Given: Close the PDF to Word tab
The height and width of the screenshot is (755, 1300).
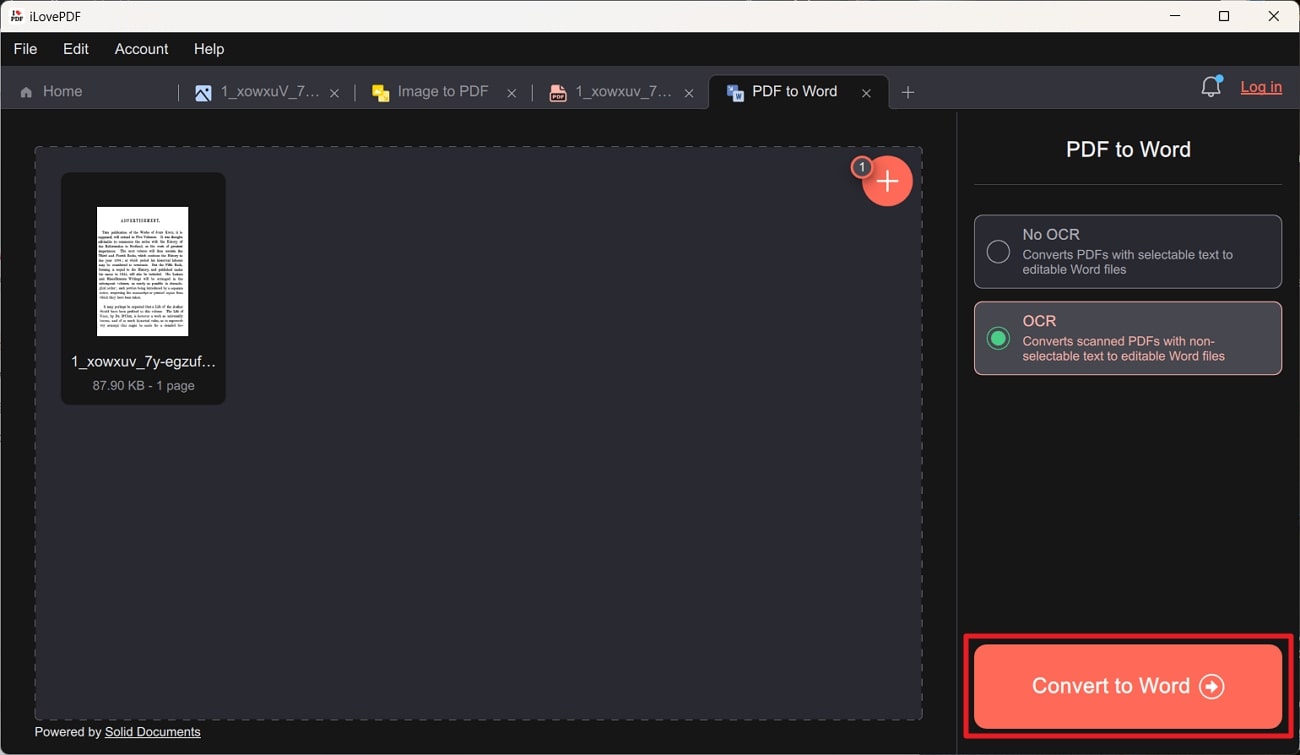Looking at the screenshot, I should point(866,93).
